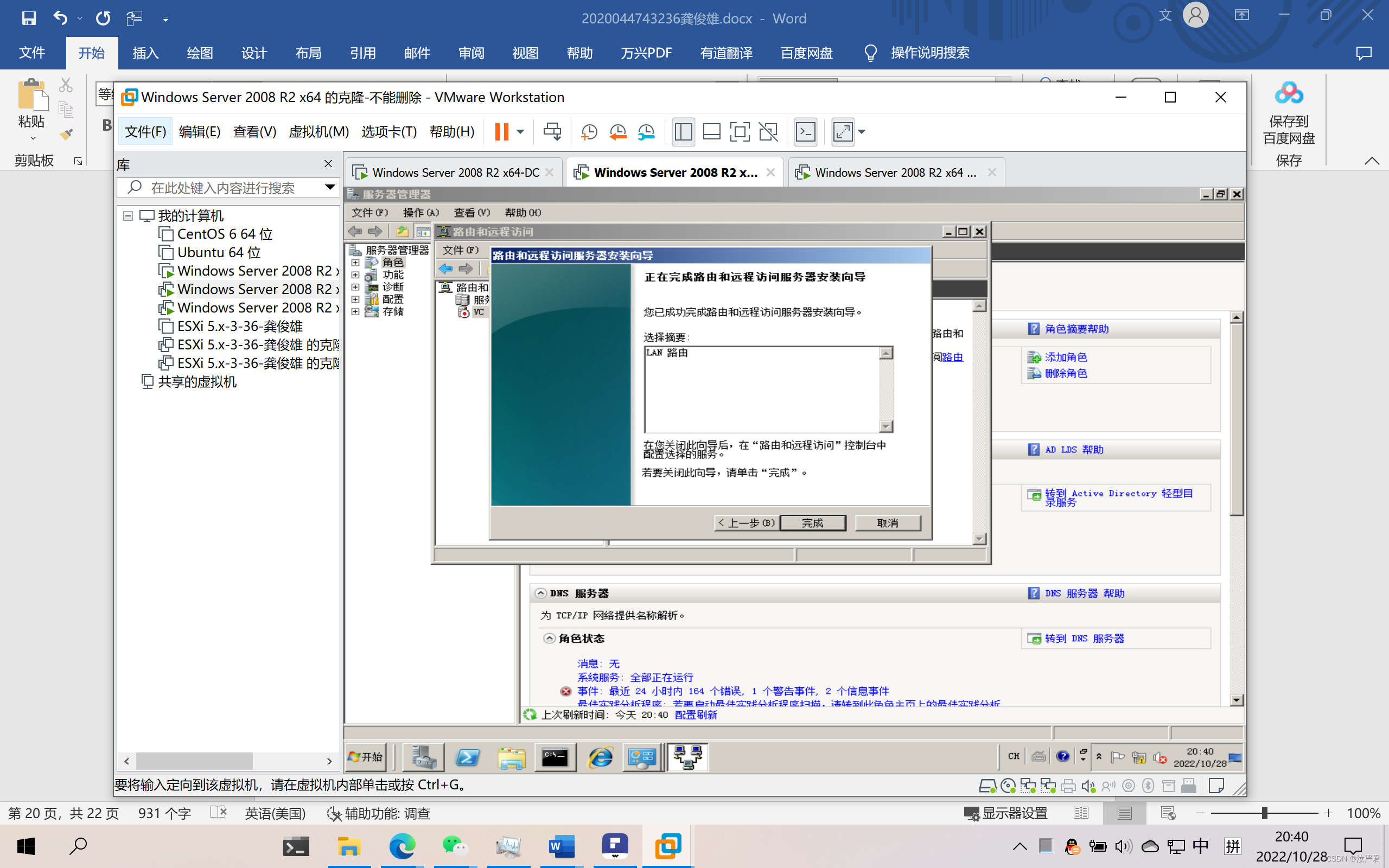Viewport: 1389px width, 868px height.
Task: Toggle the thumbnail bar view button
Action: (711, 132)
